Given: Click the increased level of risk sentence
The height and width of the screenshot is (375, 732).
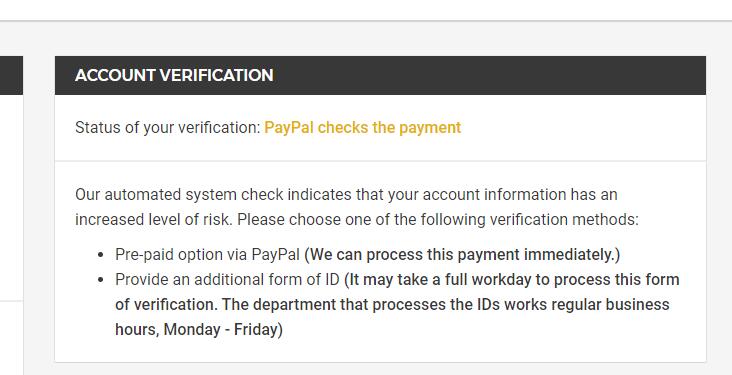Looking at the screenshot, I should point(153,219).
